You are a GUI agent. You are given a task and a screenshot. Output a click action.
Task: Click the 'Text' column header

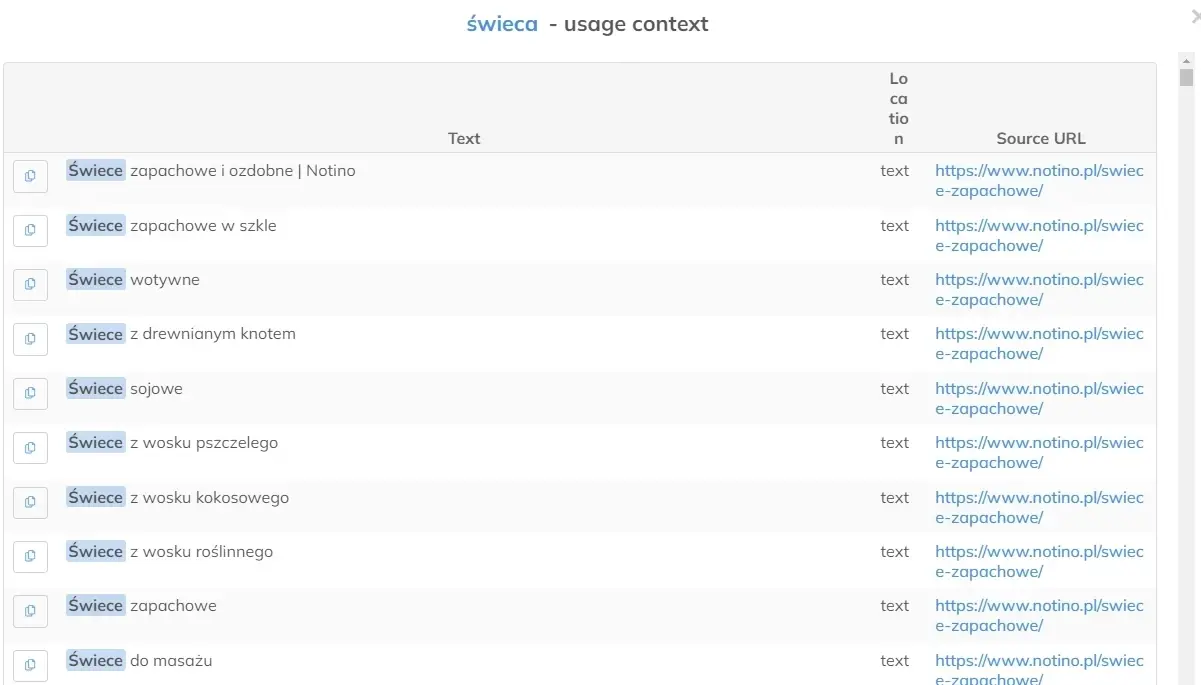463,138
